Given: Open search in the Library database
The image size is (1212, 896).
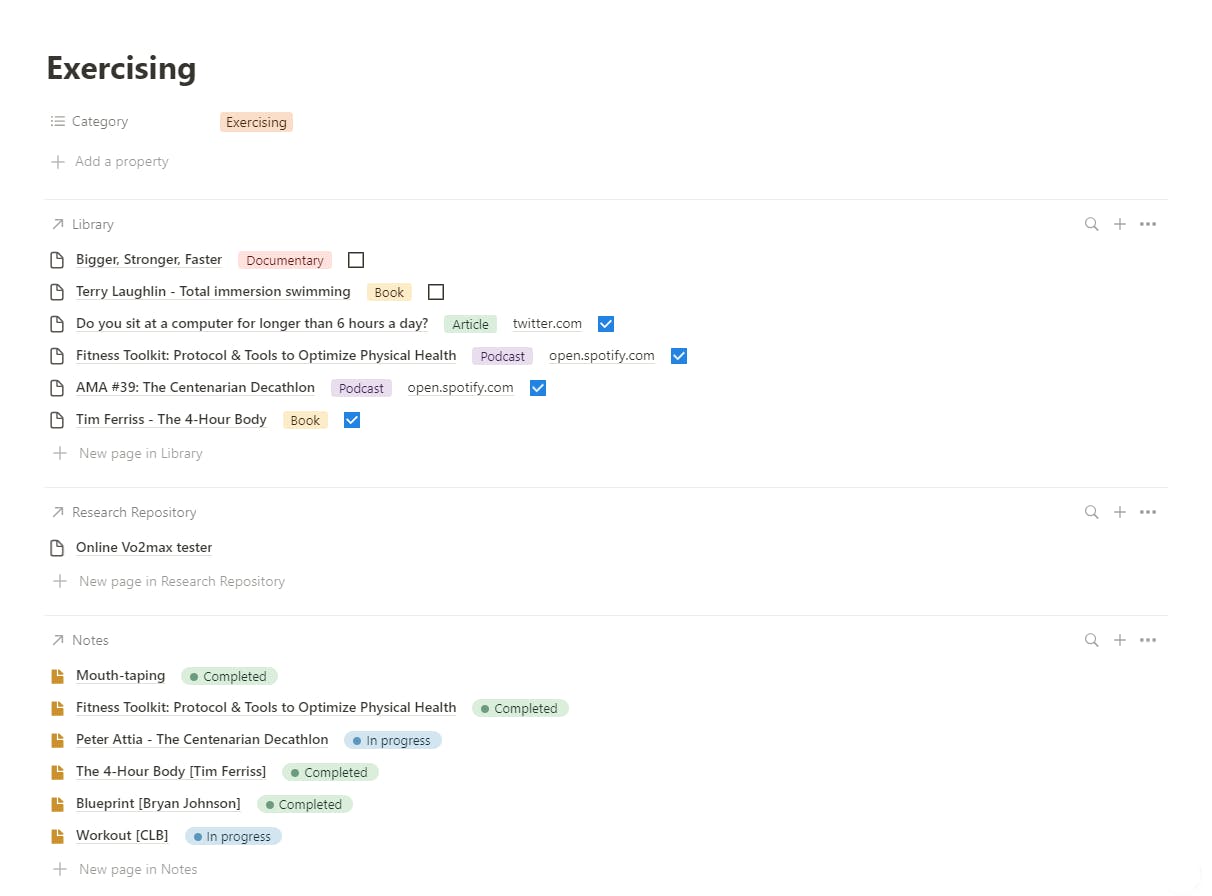Looking at the screenshot, I should [x=1091, y=224].
